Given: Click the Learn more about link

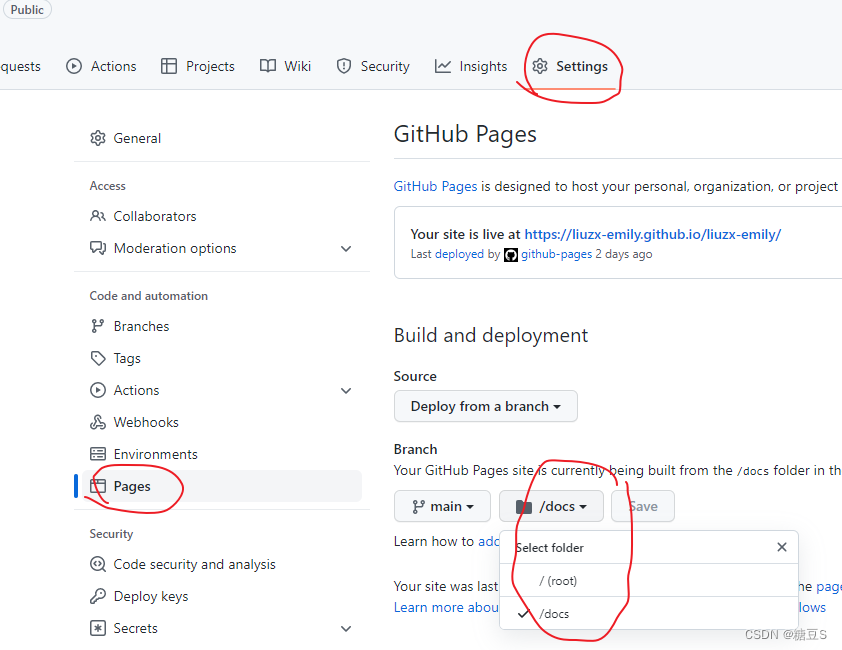Looking at the screenshot, I should 446,608.
